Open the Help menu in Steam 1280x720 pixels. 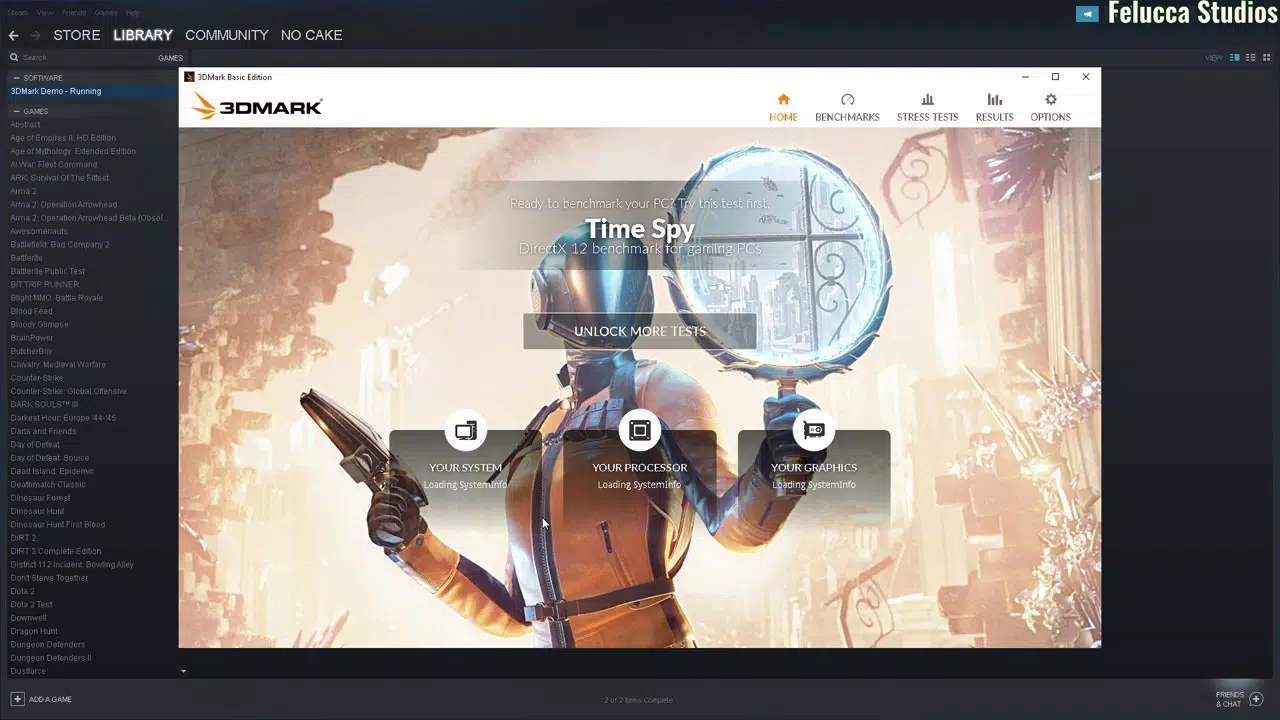tap(133, 13)
